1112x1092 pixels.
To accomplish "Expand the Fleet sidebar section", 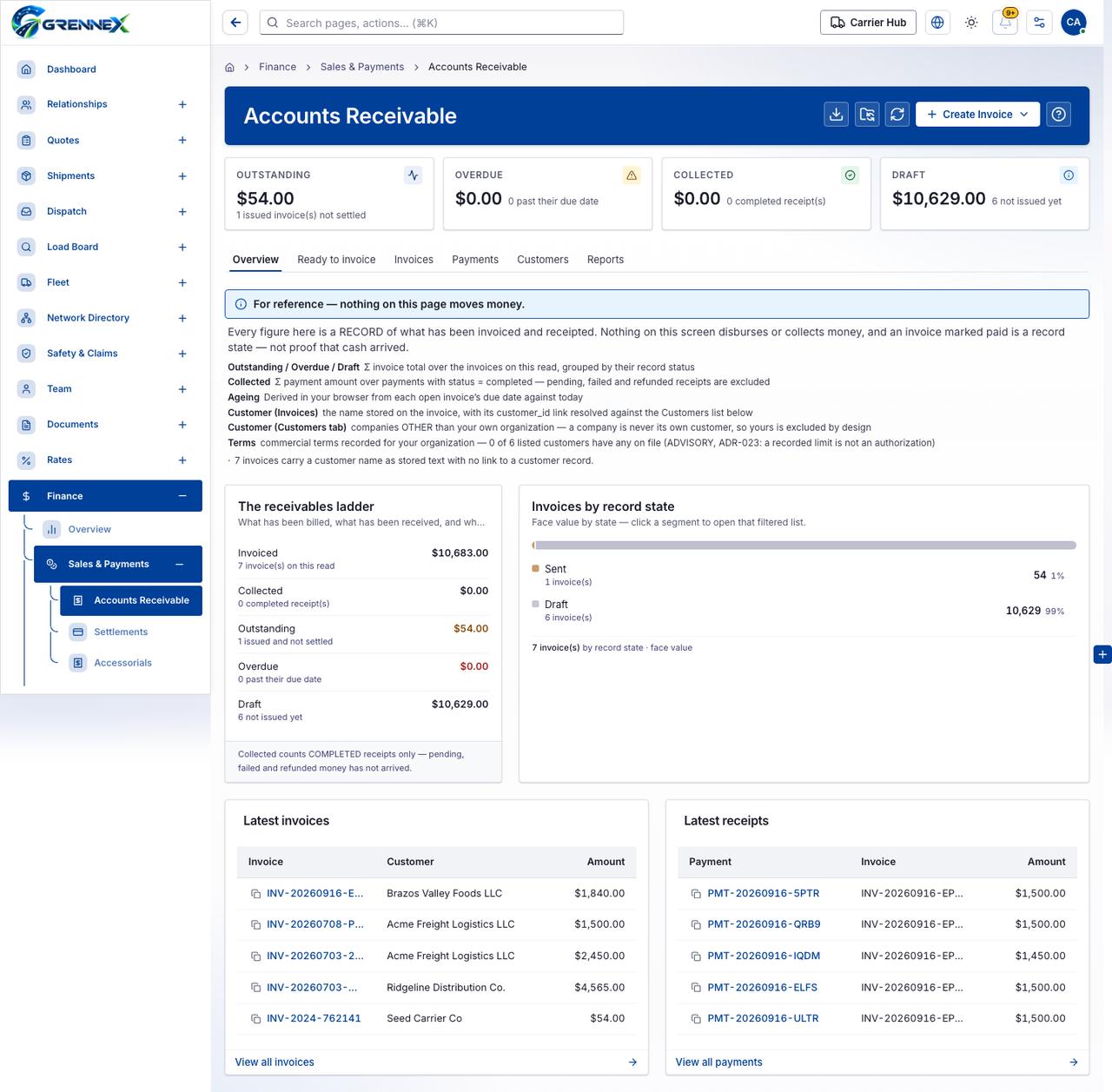I will (x=182, y=282).
